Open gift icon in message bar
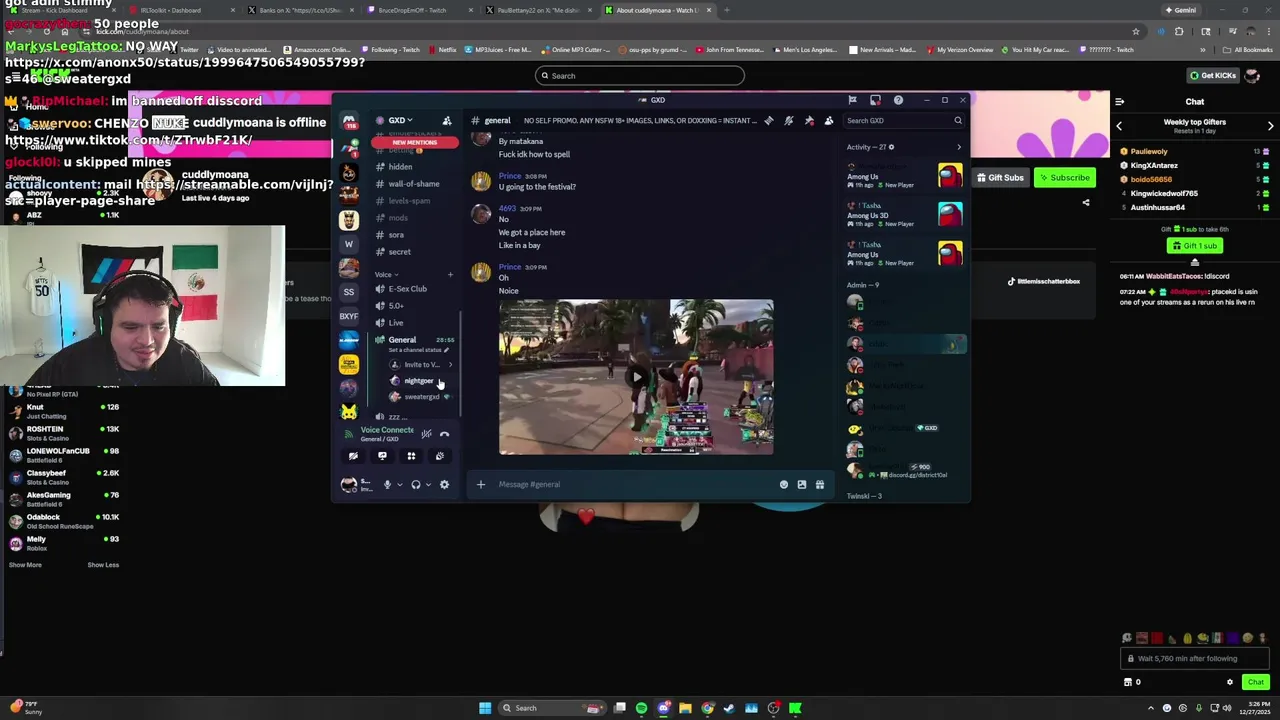Screen dimensions: 1280x720 pyautogui.click(x=820, y=485)
